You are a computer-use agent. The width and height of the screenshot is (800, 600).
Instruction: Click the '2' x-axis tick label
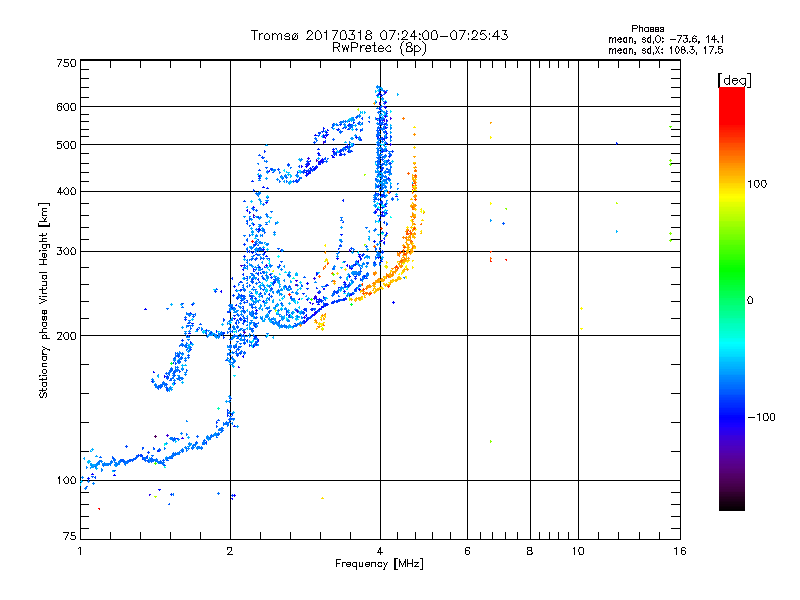[x=230, y=551]
